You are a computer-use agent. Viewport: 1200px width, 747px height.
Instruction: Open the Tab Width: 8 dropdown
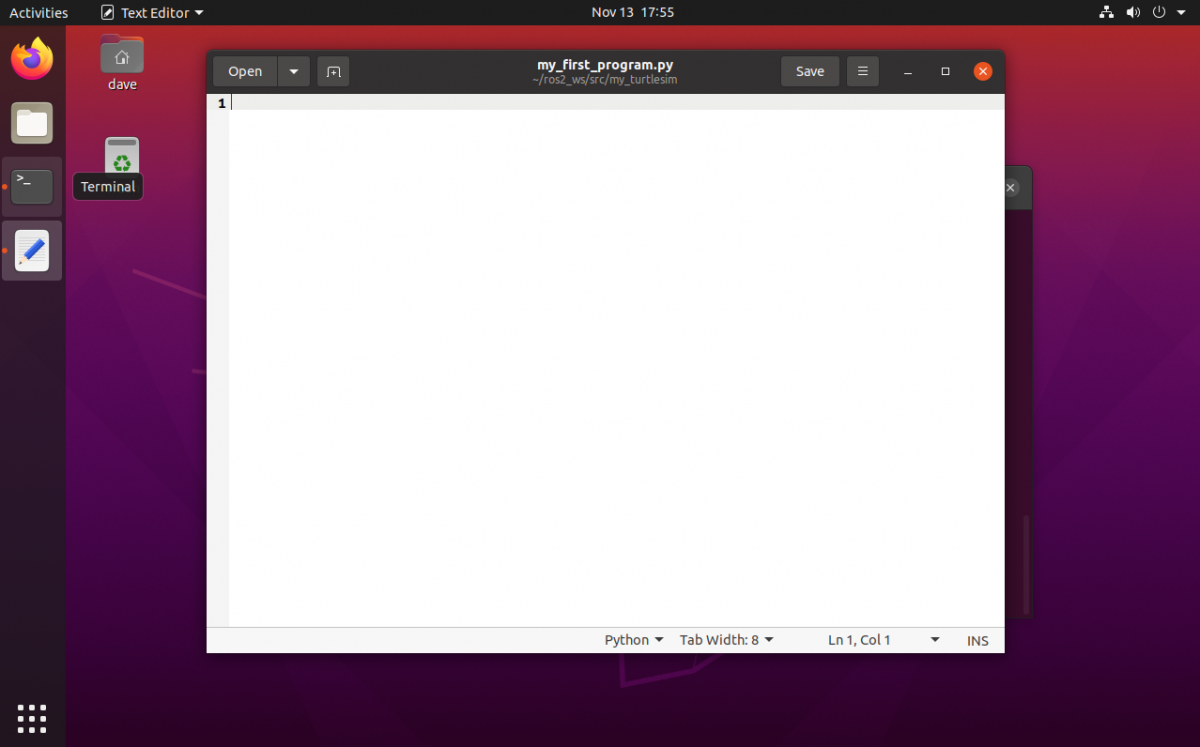click(x=726, y=639)
